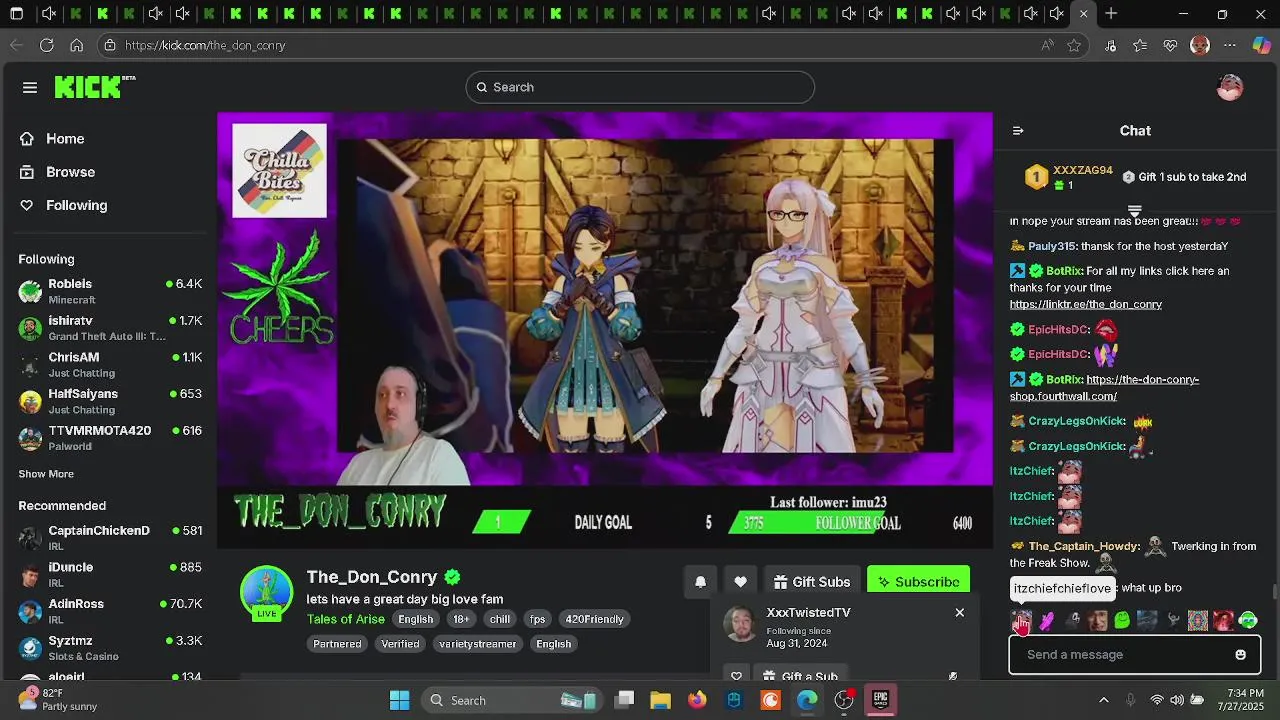Image resolution: width=1280 pixels, height=720 pixels.
Task: Insert the purple hand emote
Action: (x=1047, y=621)
